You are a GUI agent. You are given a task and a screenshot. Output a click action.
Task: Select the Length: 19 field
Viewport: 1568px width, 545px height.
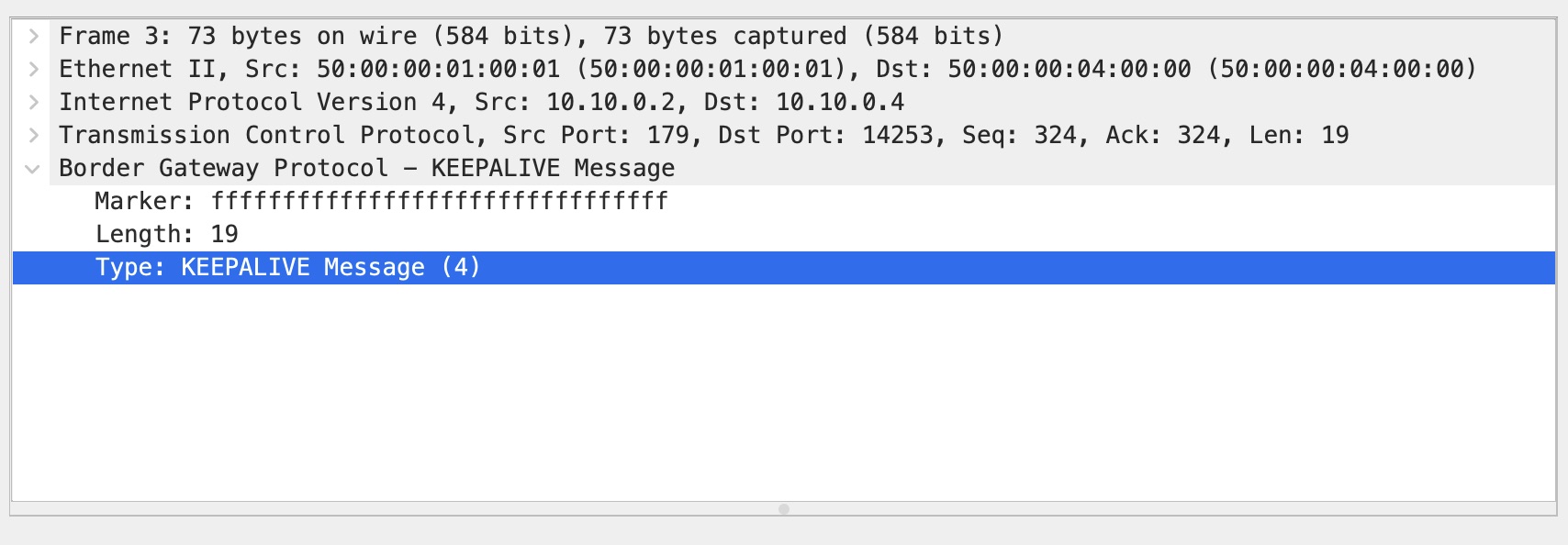(166, 235)
